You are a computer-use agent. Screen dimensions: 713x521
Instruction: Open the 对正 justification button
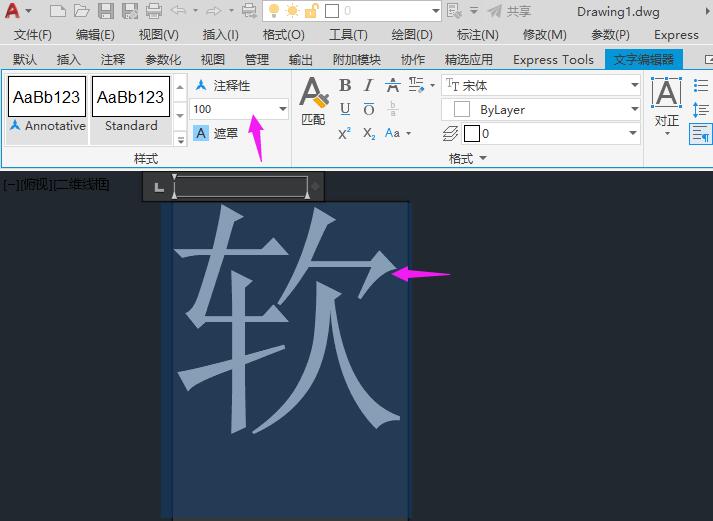pos(667,106)
